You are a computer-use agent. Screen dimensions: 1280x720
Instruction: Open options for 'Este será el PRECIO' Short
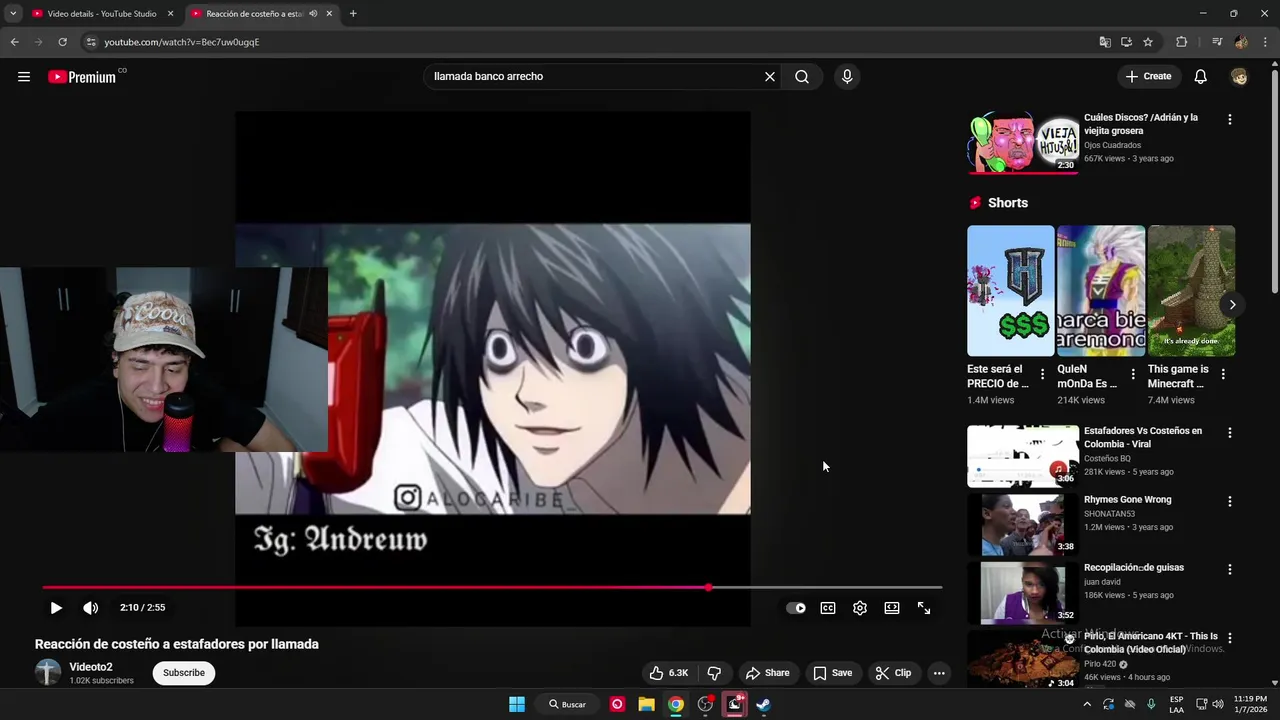[1042, 374]
